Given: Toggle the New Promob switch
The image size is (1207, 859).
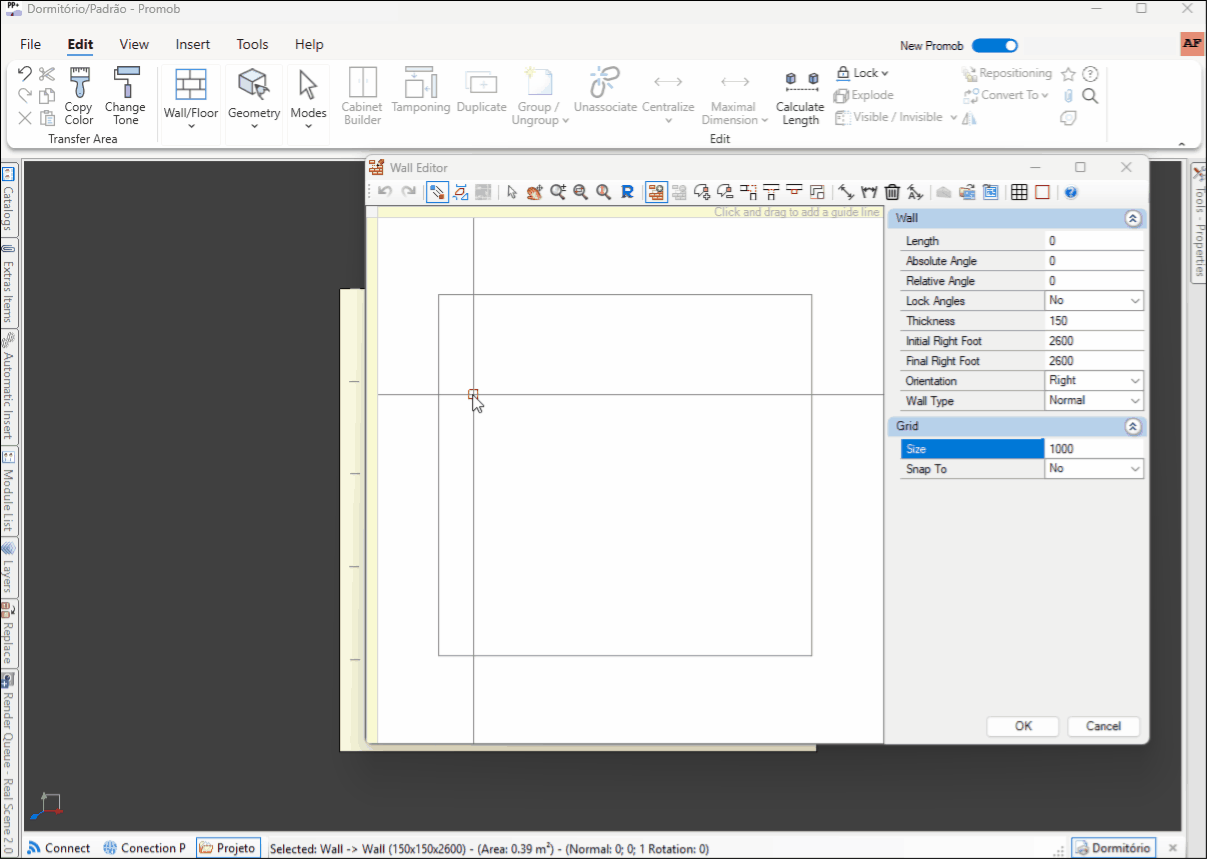Looking at the screenshot, I should pos(994,45).
